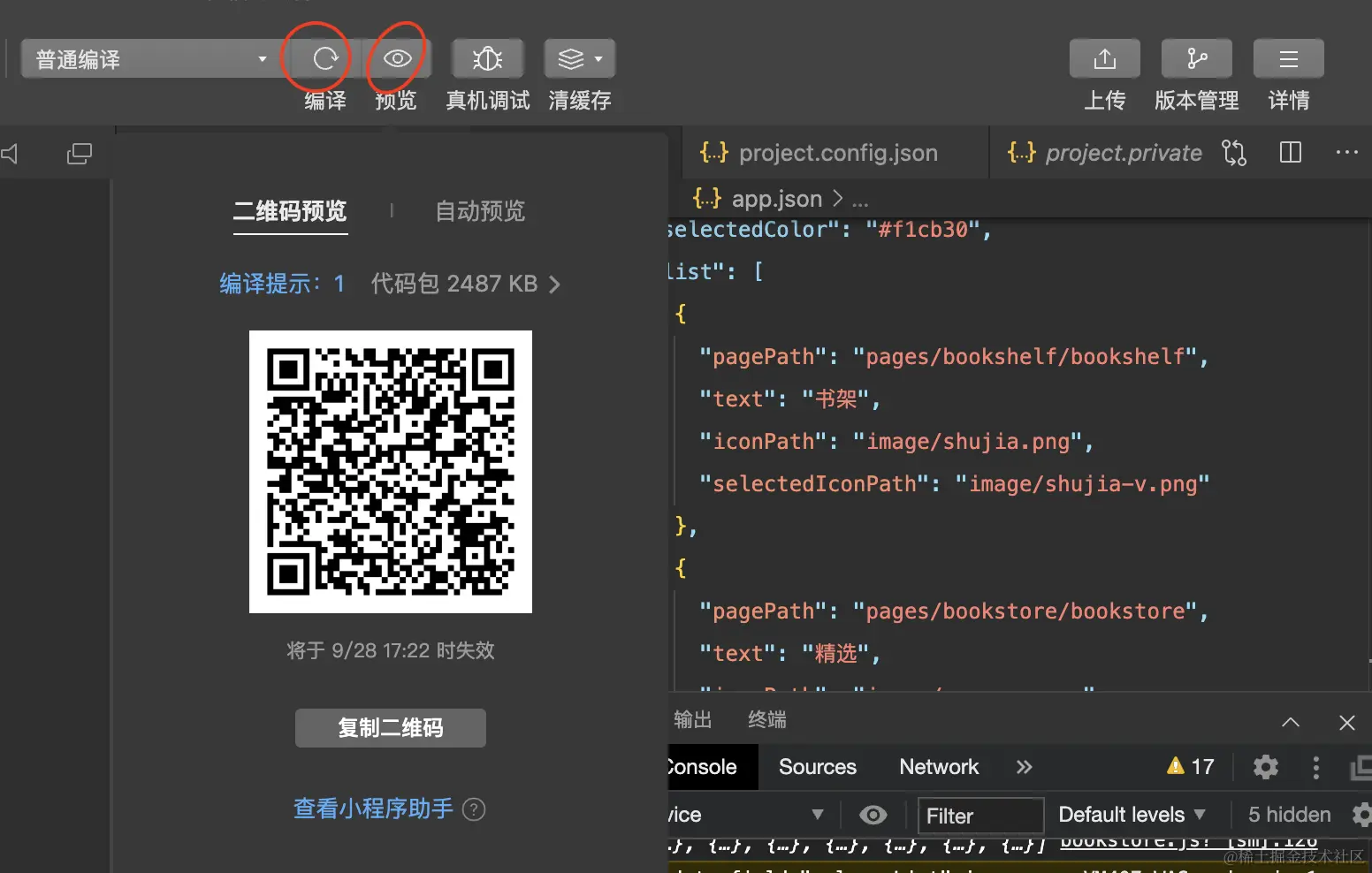This screenshot has width=1372, height=873.
Task: Switch to 二维码预览 tab
Action: point(290,211)
